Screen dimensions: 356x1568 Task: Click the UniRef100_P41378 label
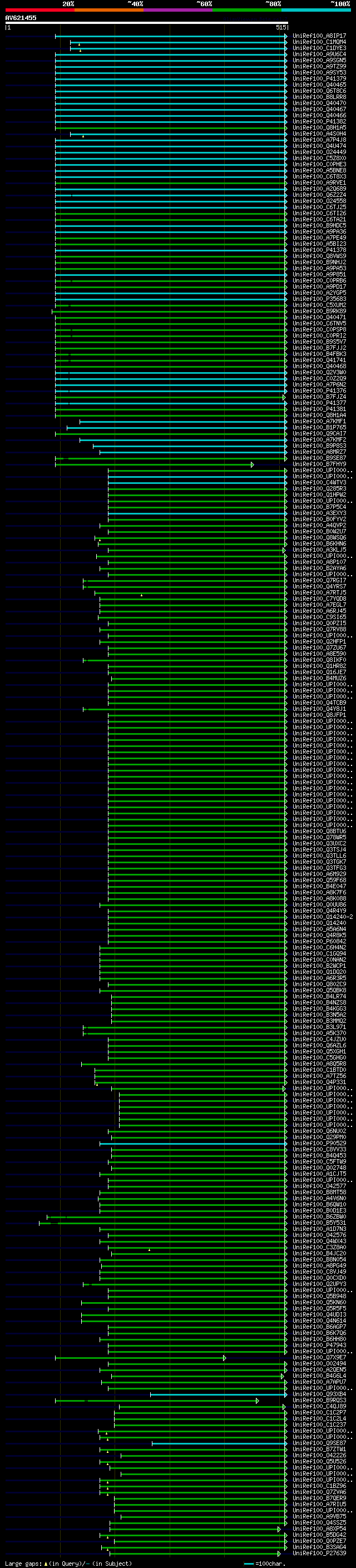319,250
